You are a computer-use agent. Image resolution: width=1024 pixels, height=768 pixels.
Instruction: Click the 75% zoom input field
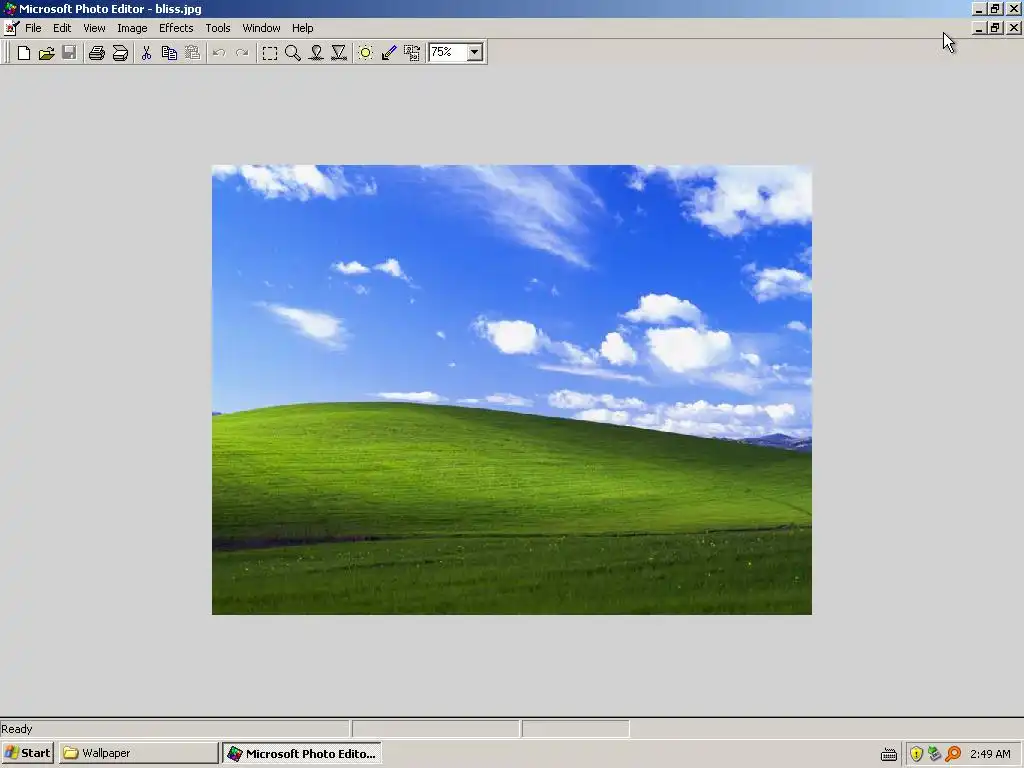448,52
